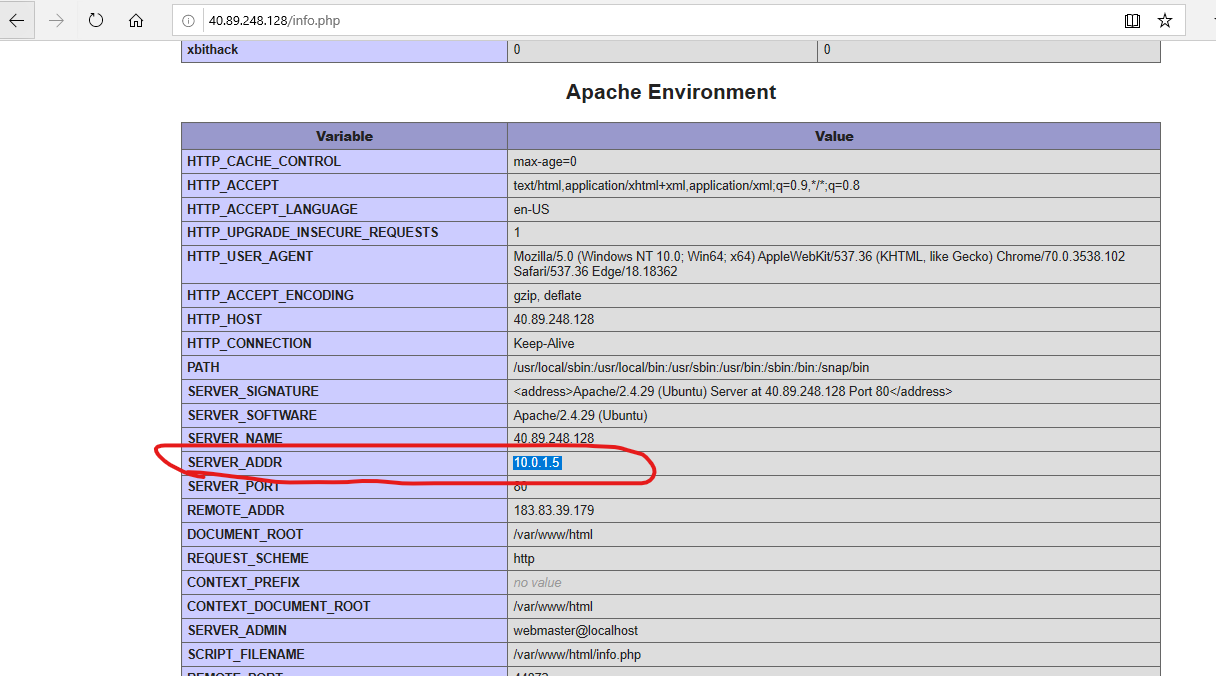Screen dimensions: 1216x676
Task: Select the SERVER_NAME variable name
Action: tap(235, 438)
